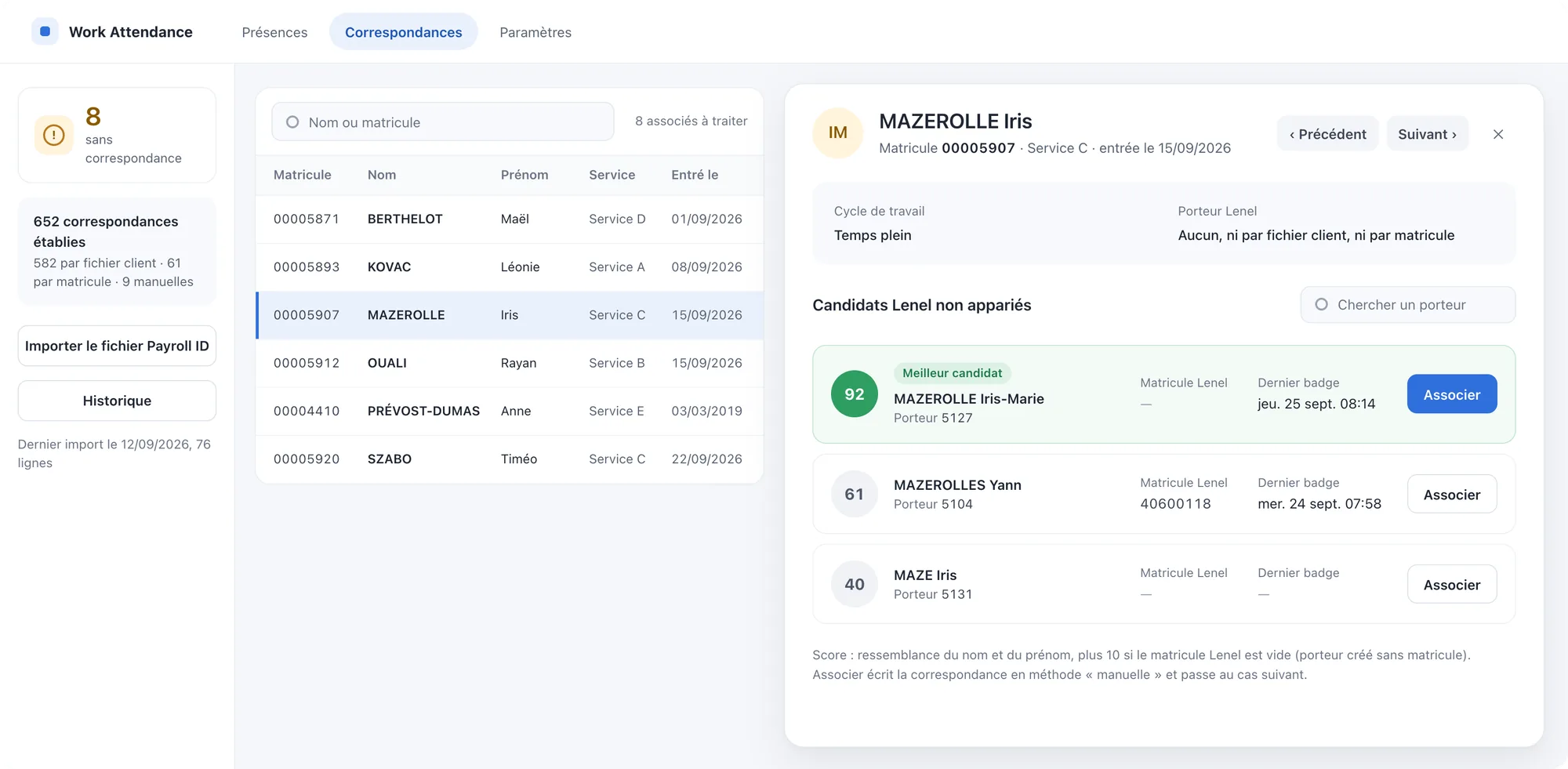Viewport: 1568px width, 769px height.
Task: Click the IM avatar circle
Action: coord(837,132)
